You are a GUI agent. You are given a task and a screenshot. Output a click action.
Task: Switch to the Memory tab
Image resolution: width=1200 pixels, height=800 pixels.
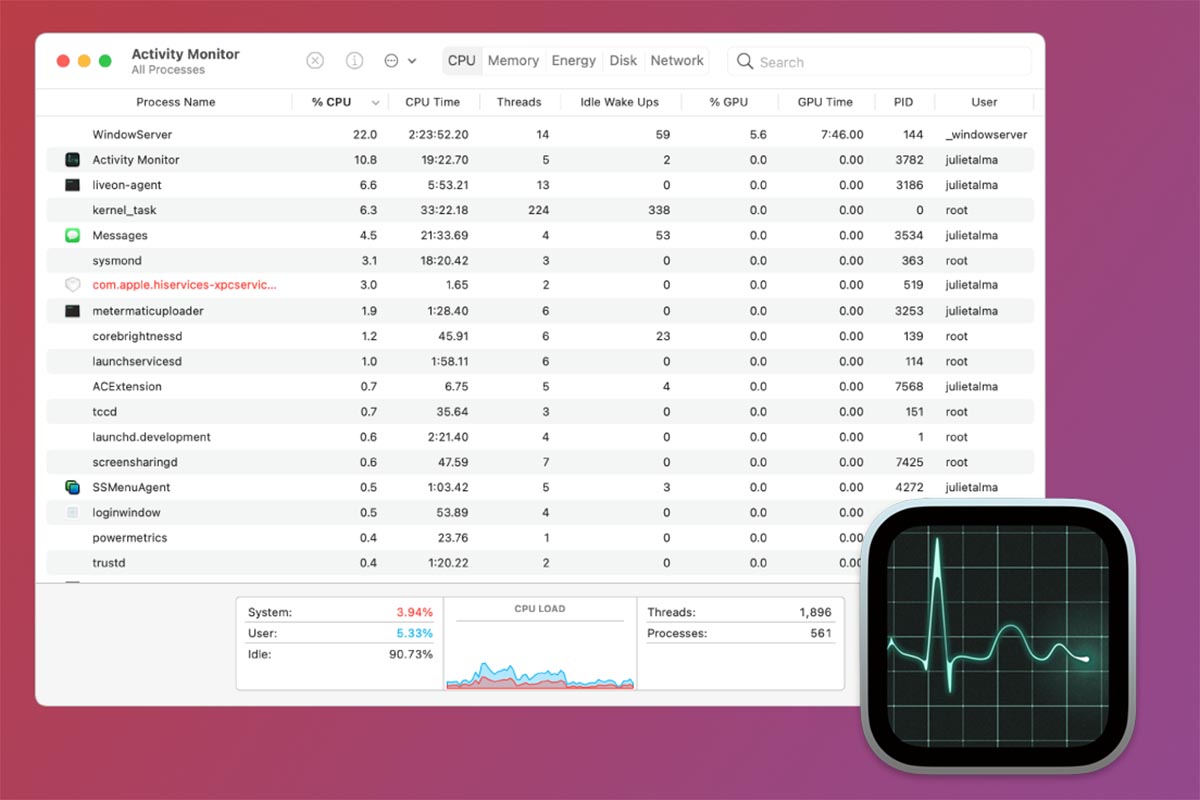(x=513, y=61)
